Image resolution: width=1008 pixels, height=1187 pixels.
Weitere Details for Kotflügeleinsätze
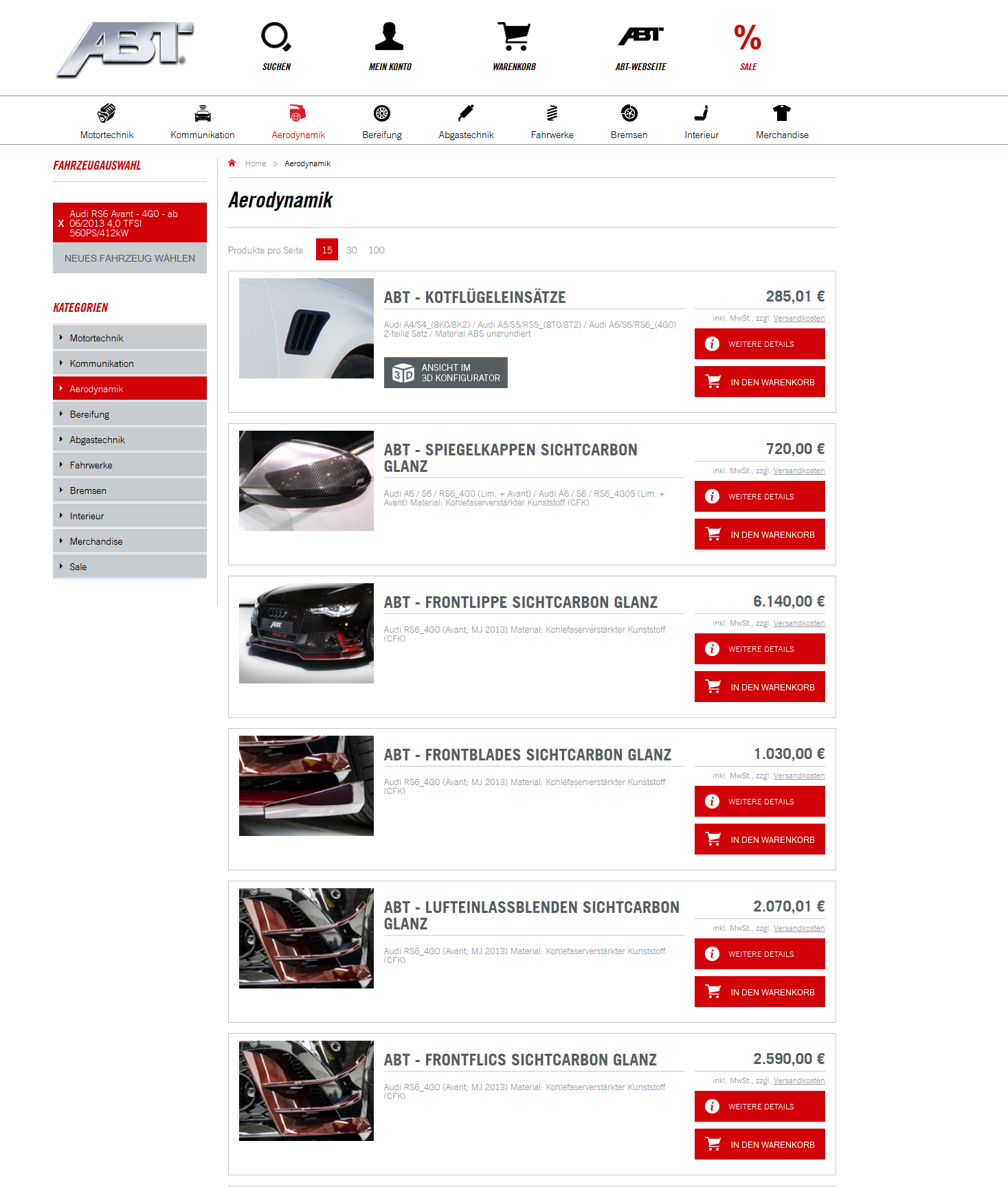(760, 343)
